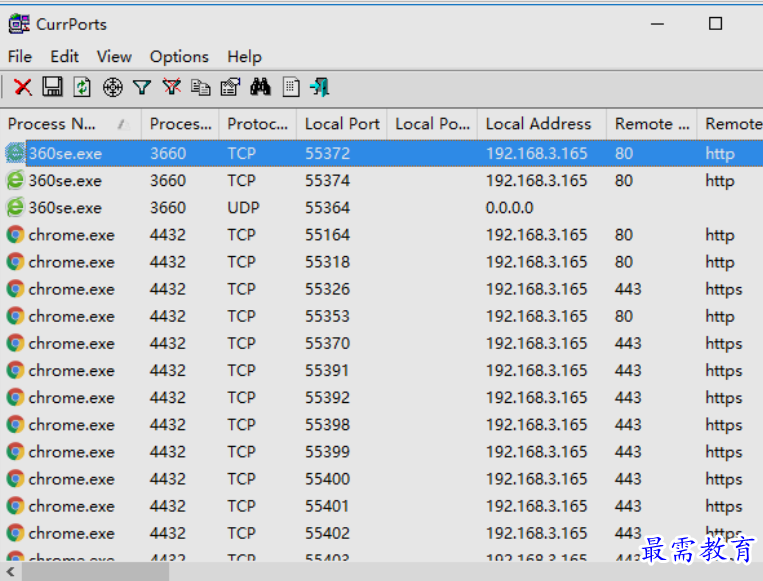Click the Chrome icon on the port 55164 row
763x581 pixels.
pyautogui.click(x=15, y=235)
